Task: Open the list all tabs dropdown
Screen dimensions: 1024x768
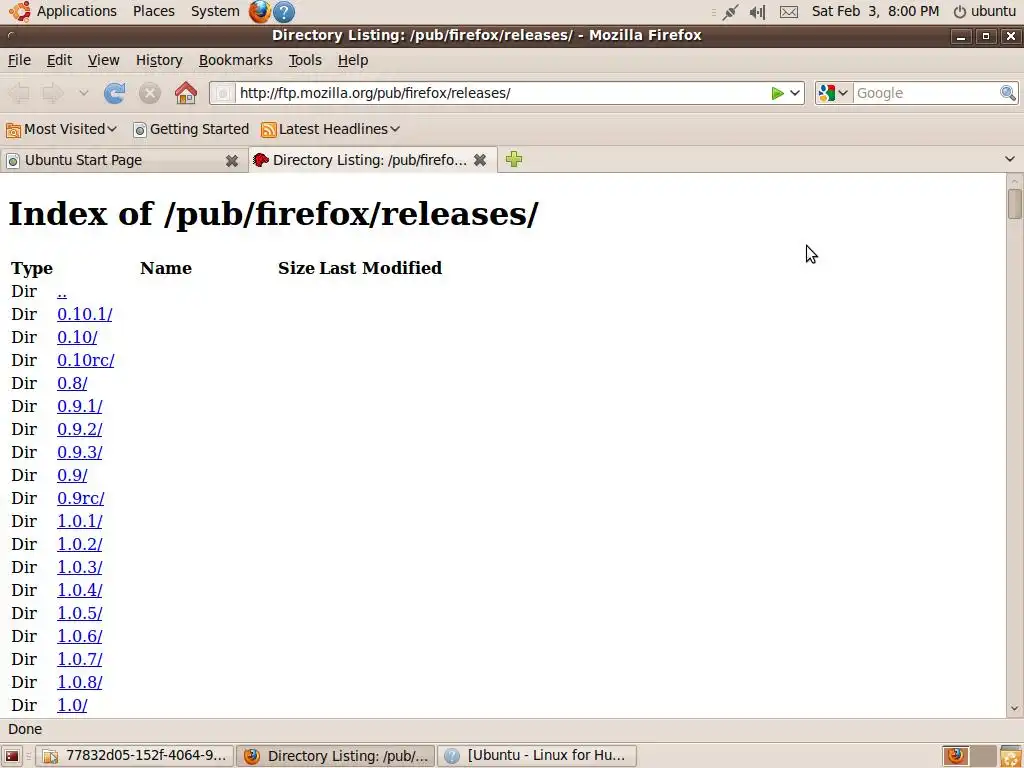Action: 1010,159
